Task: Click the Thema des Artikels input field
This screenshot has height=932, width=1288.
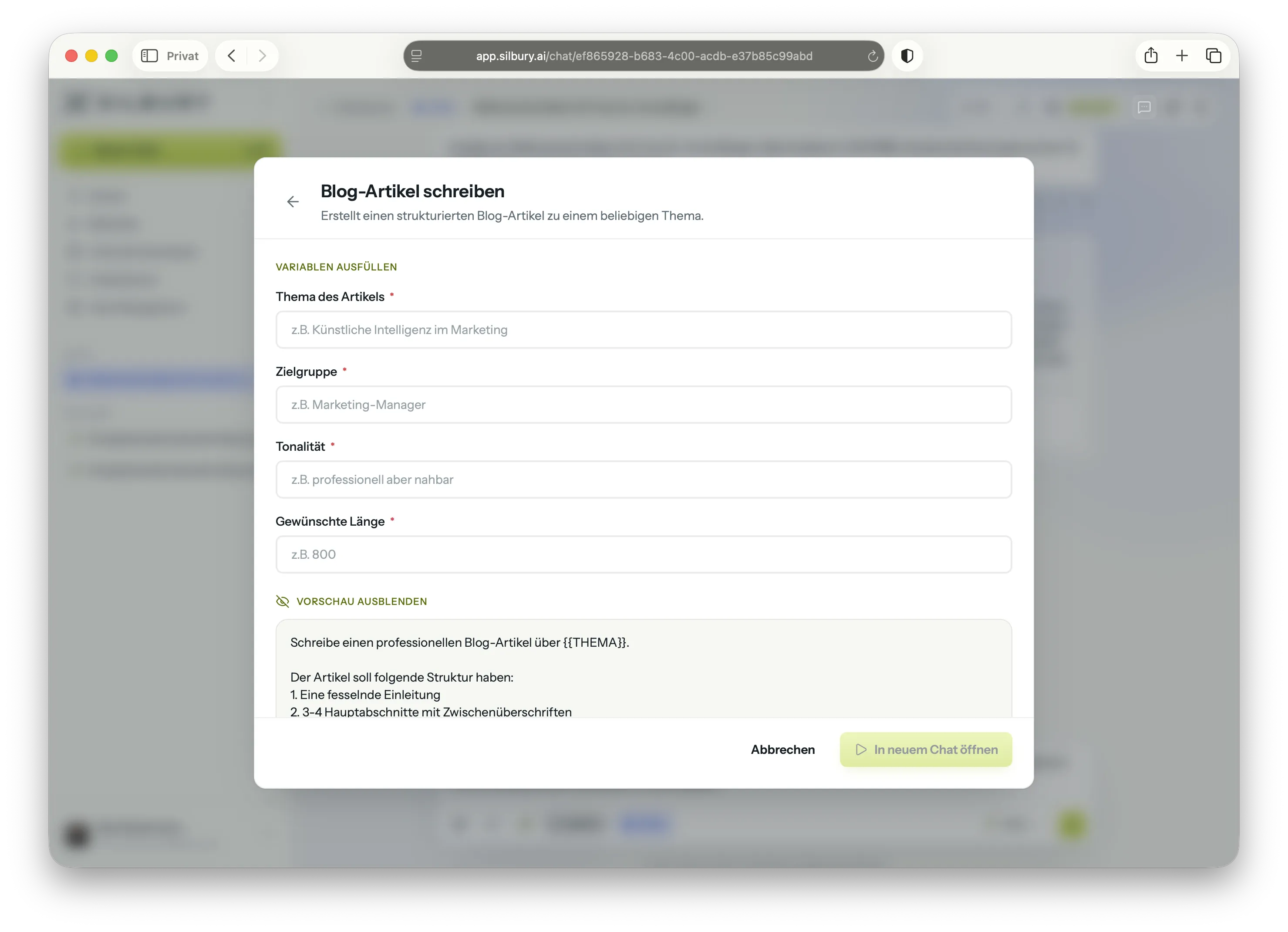Action: [644, 329]
